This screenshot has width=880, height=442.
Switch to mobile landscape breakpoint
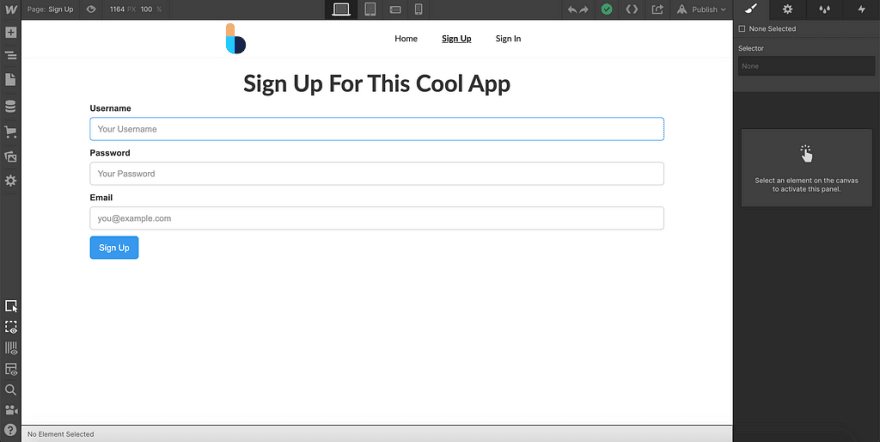coord(395,10)
